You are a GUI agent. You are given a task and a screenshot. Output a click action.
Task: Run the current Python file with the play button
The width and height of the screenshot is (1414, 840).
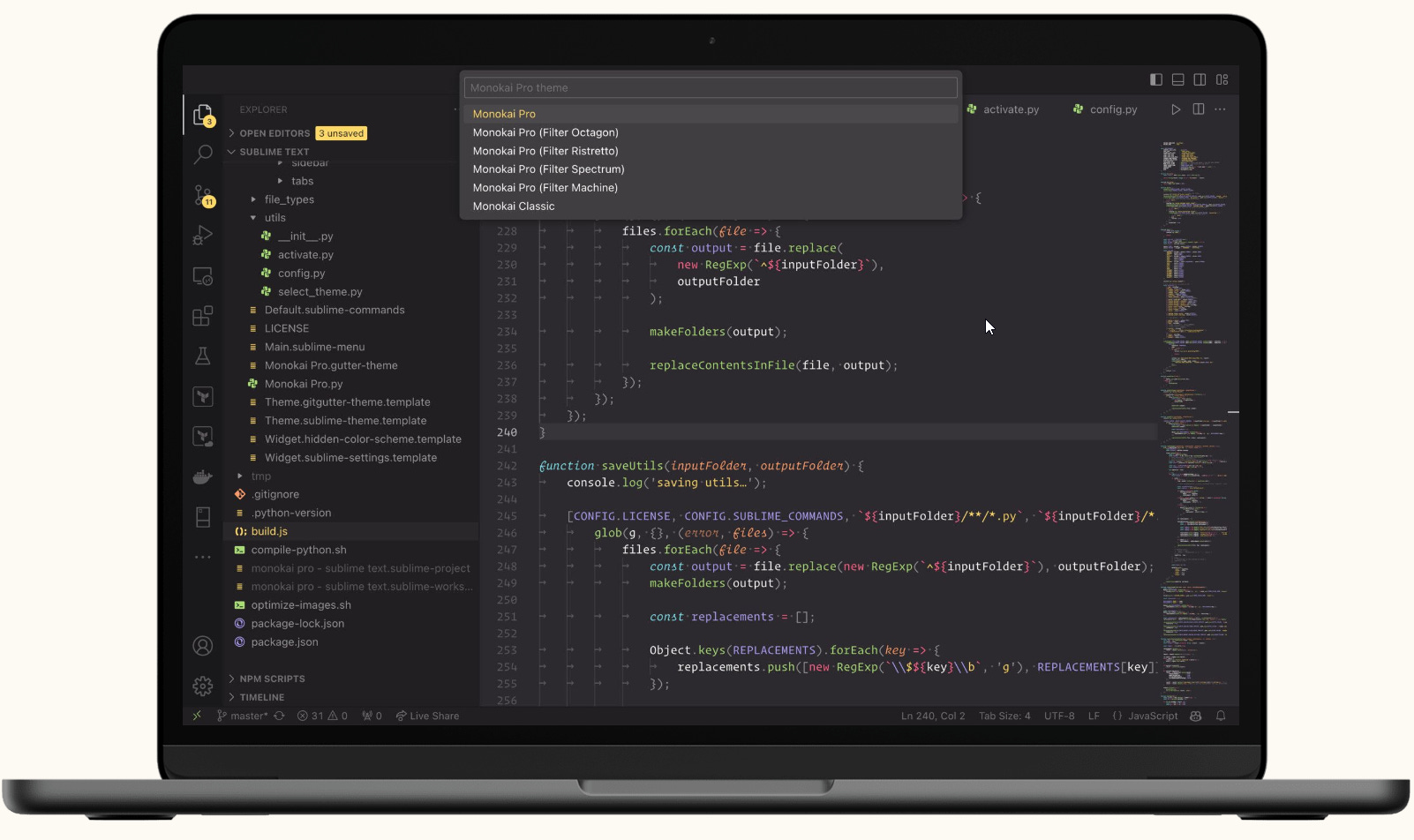[x=1177, y=109]
